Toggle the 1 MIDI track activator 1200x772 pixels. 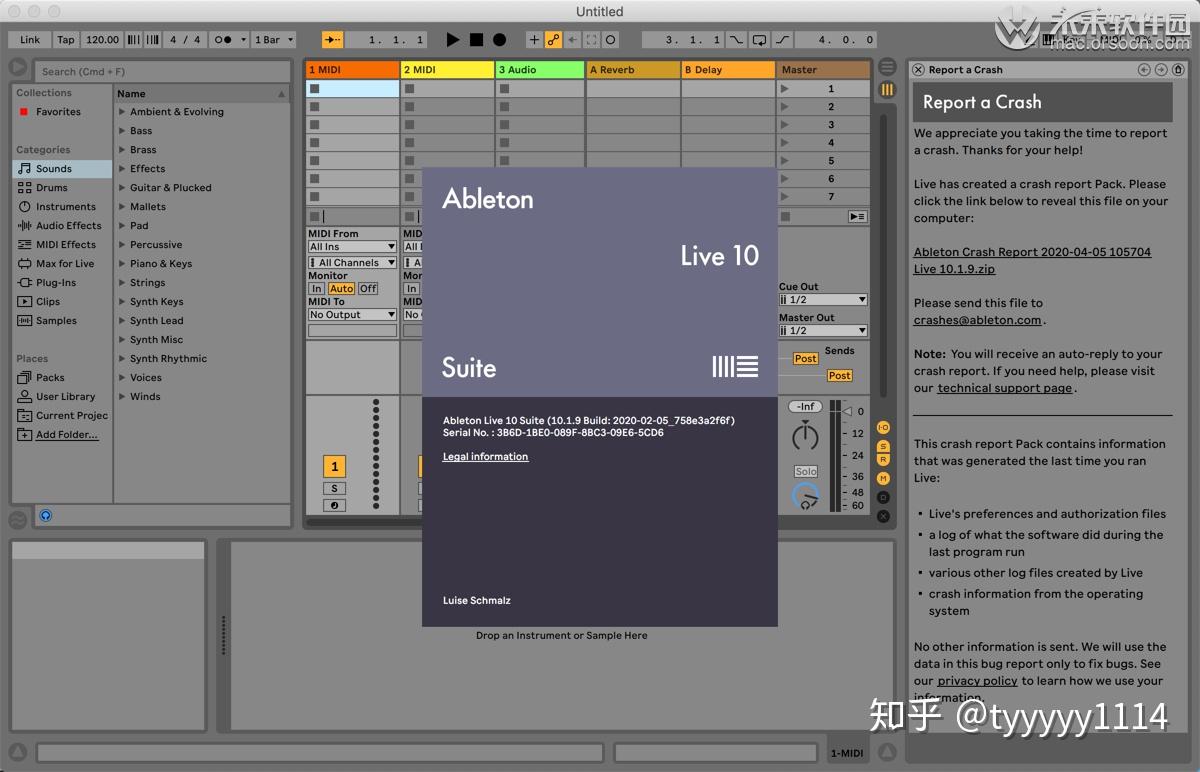335,466
